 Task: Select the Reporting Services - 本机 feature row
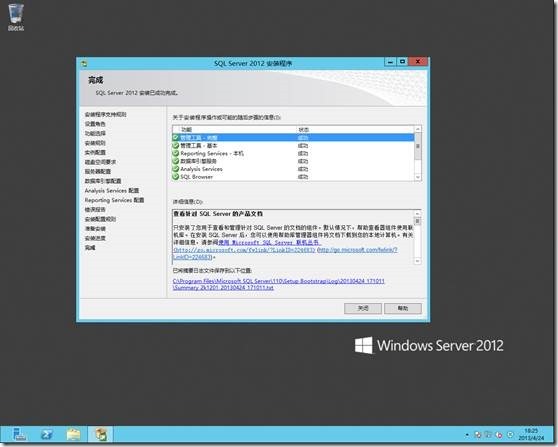[294, 153]
